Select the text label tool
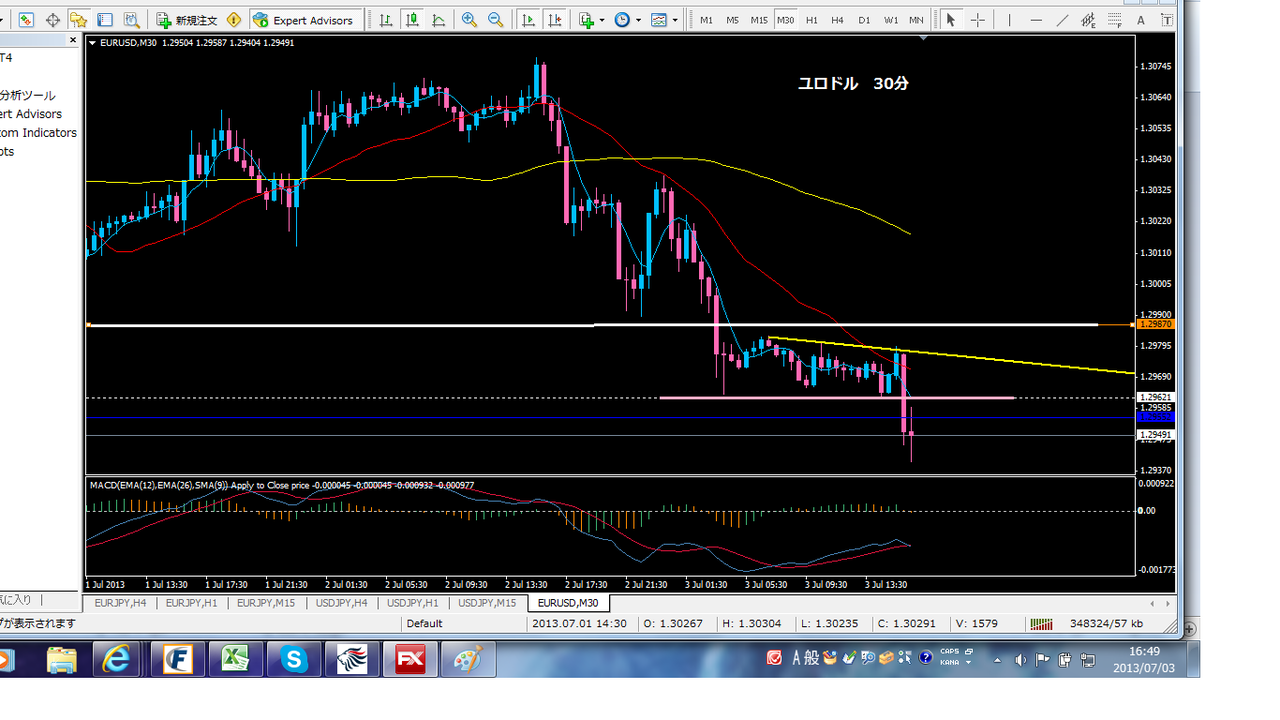Viewport: 1280px width, 720px height. coord(1166,20)
